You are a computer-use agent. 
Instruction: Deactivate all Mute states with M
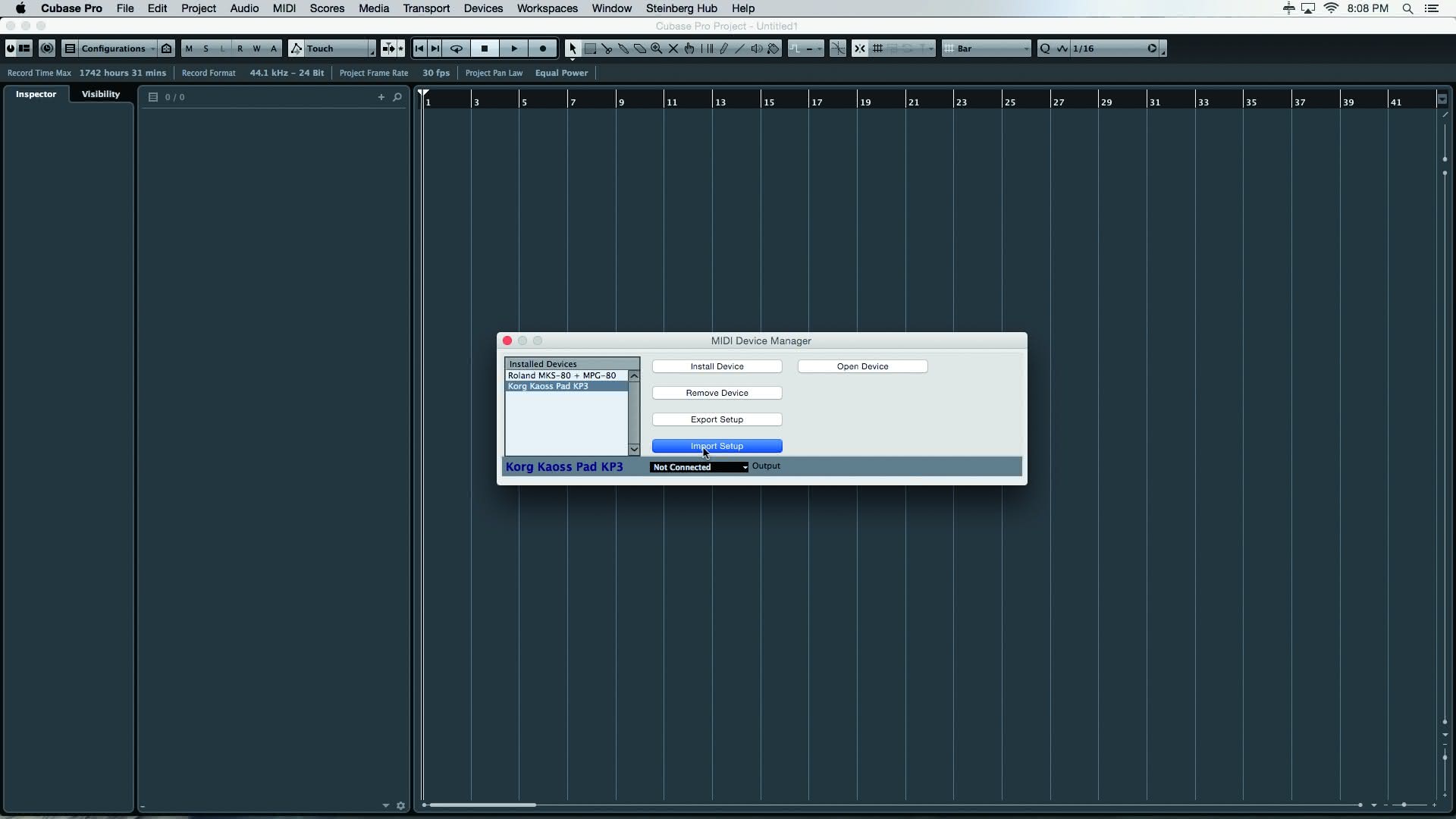click(x=189, y=49)
